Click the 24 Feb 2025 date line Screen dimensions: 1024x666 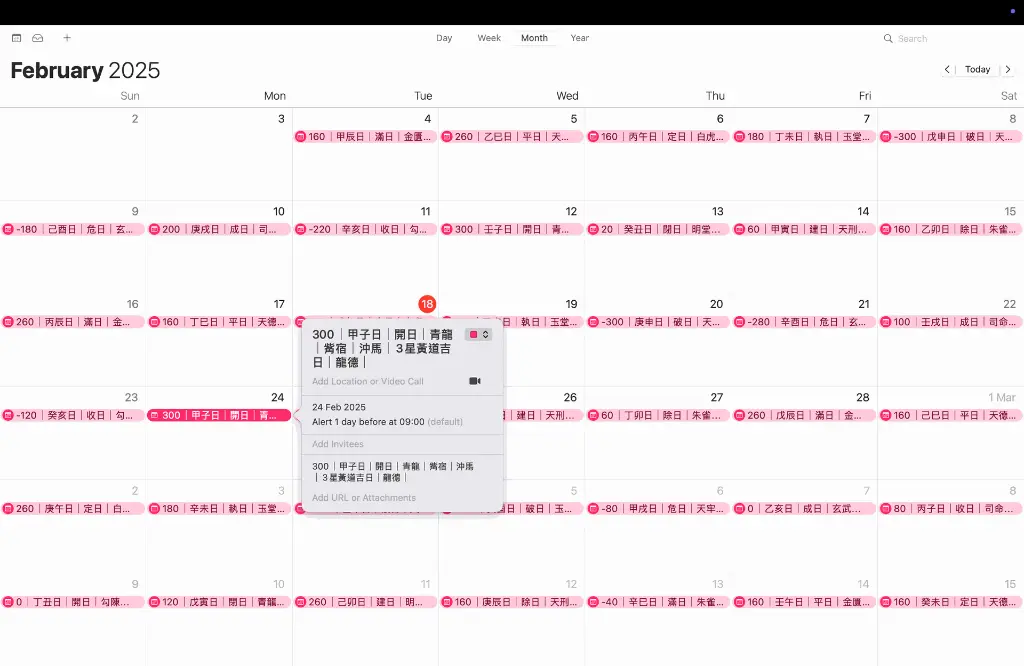[339, 407]
